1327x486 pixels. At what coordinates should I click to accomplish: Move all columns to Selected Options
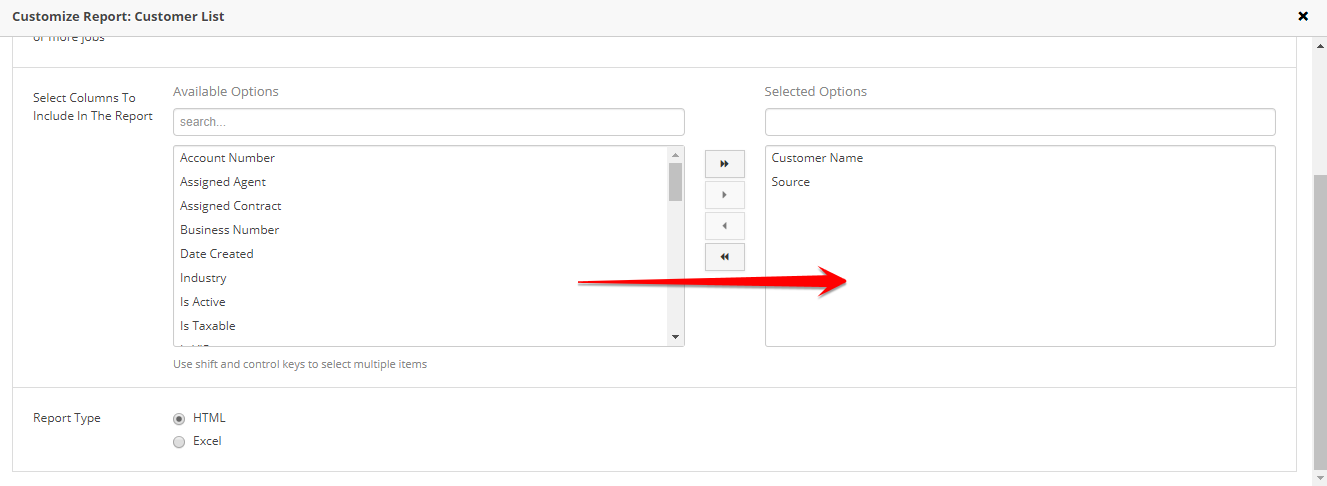[x=724, y=164]
